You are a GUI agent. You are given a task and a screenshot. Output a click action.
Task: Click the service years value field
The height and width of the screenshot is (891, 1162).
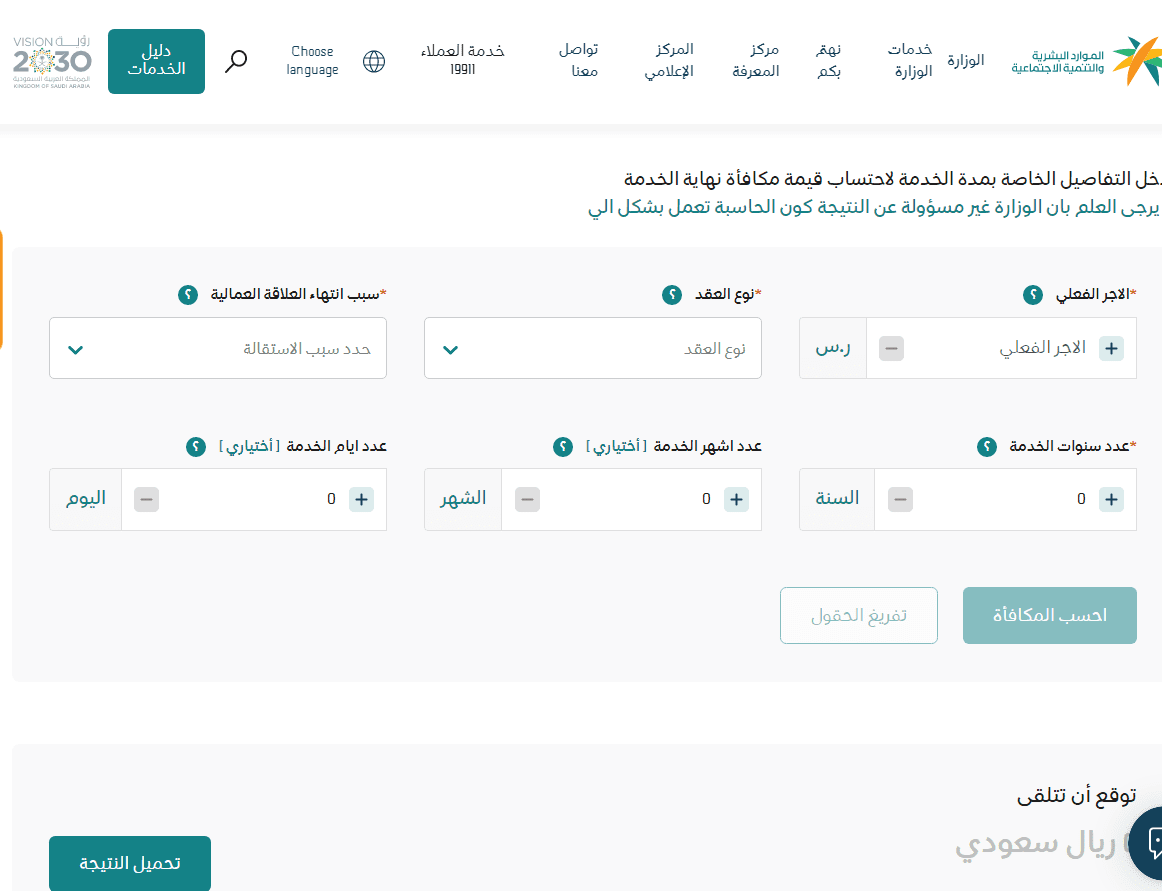pos(1006,500)
